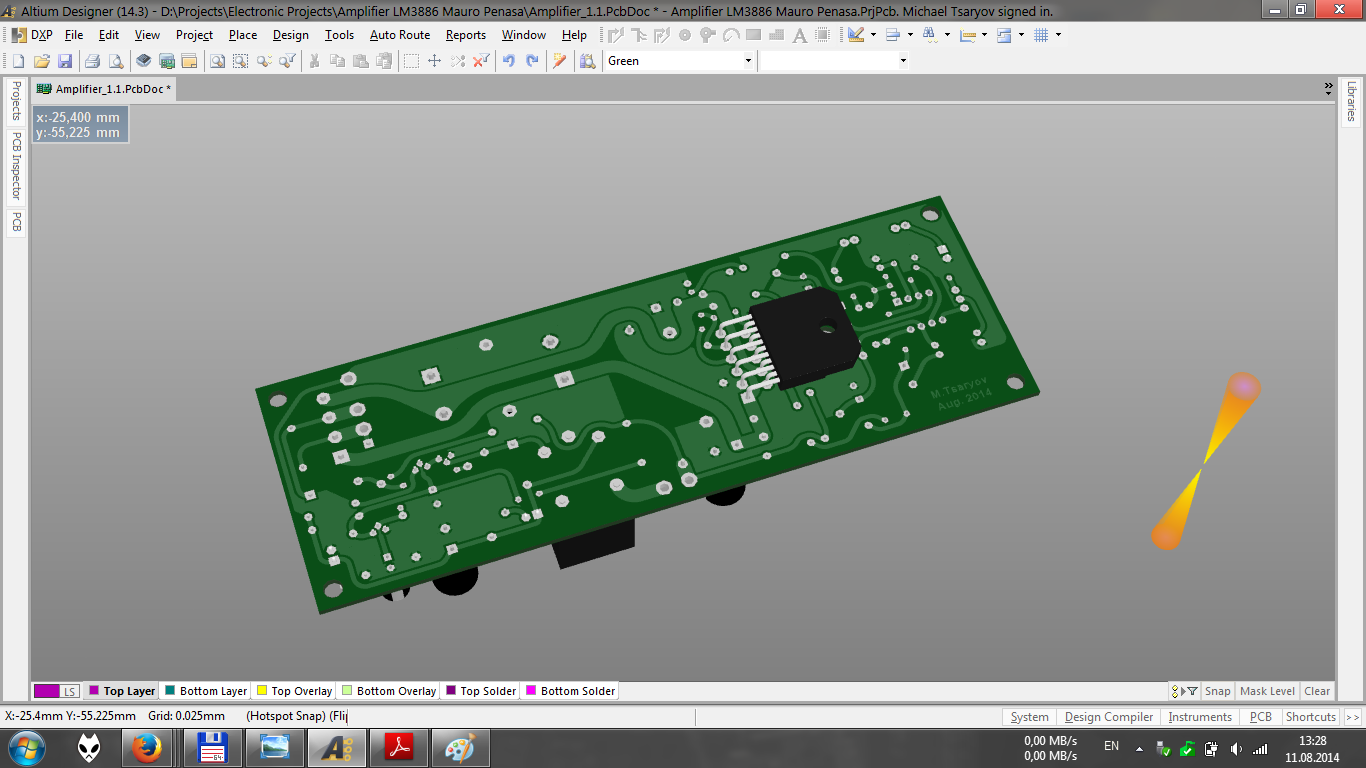Select the Place Arc tool icon
1366x768 pixels.
pyautogui.click(x=731, y=35)
